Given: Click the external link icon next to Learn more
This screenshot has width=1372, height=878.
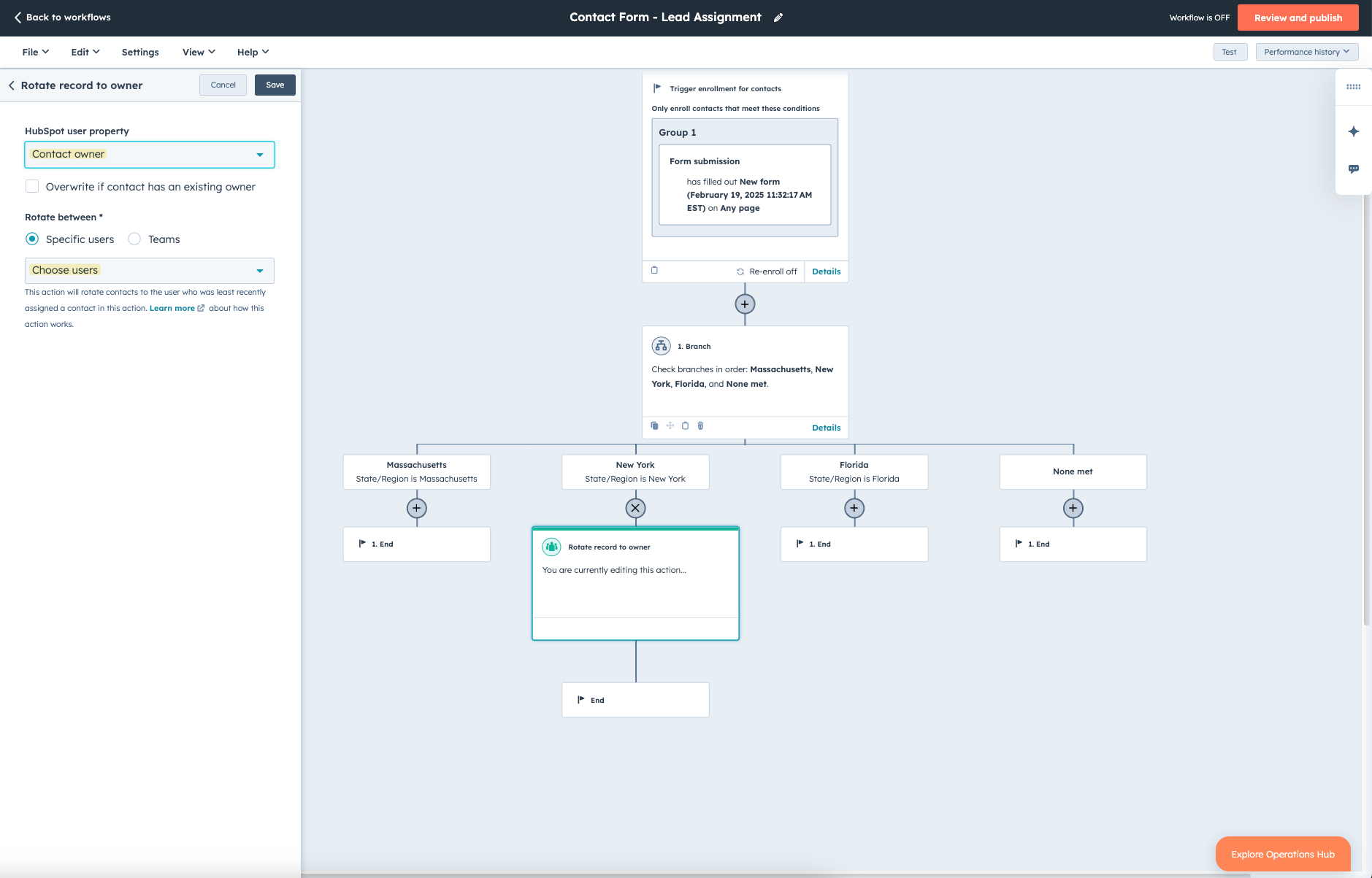Looking at the screenshot, I should click(x=201, y=308).
